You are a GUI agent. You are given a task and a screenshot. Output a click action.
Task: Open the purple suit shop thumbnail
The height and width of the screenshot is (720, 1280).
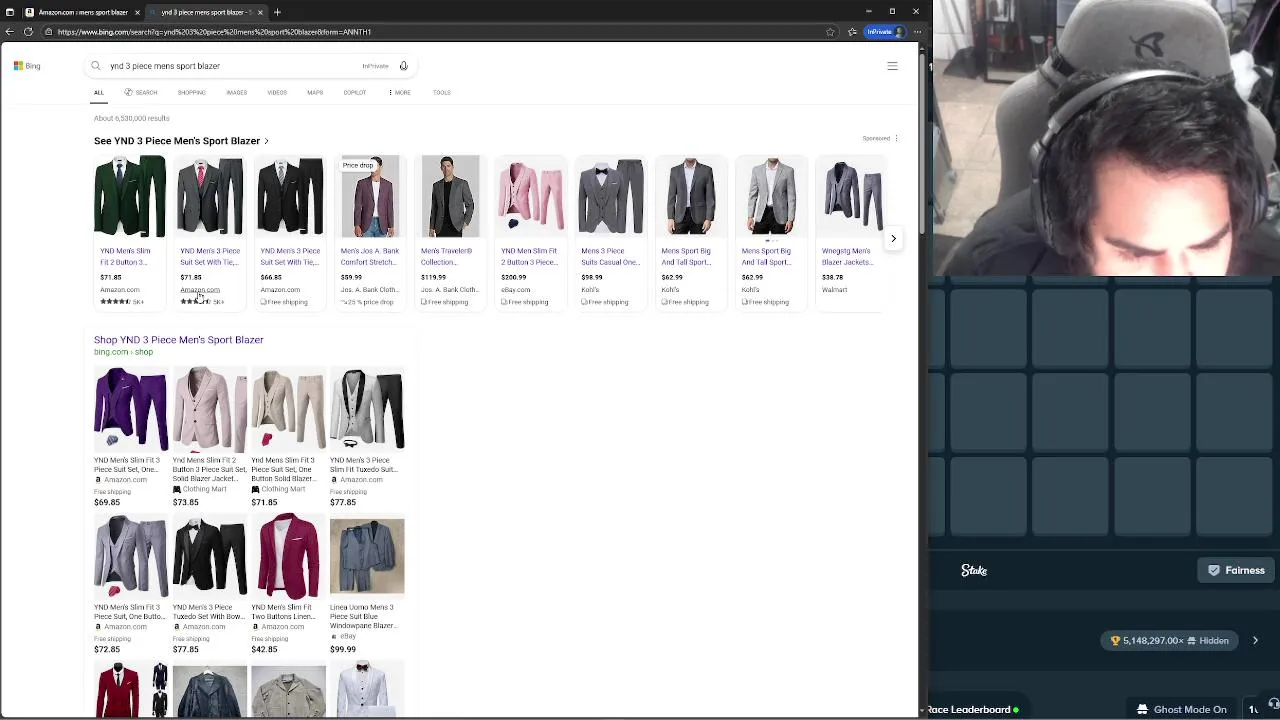click(130, 410)
